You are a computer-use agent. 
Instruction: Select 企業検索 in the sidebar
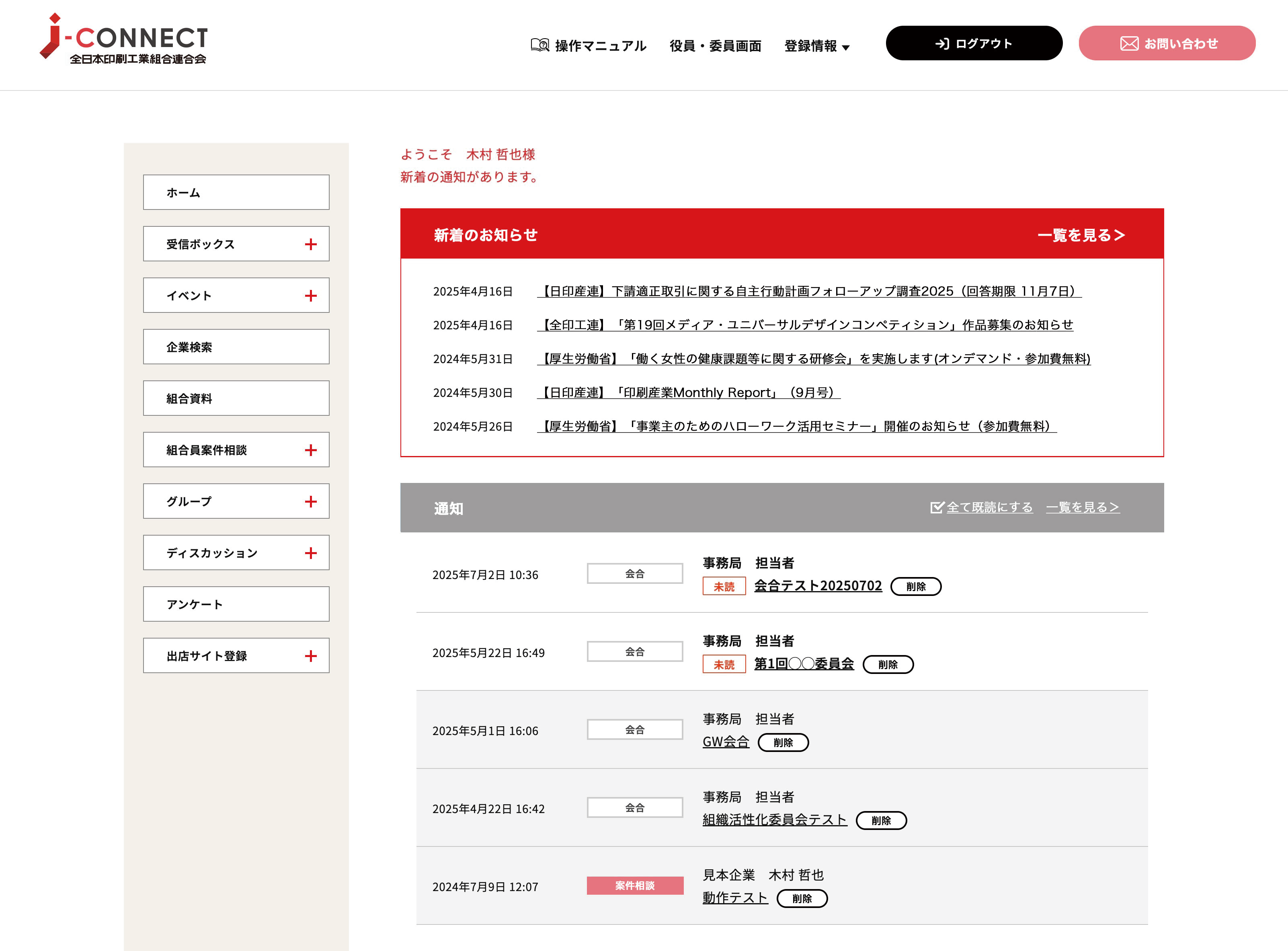(x=236, y=347)
